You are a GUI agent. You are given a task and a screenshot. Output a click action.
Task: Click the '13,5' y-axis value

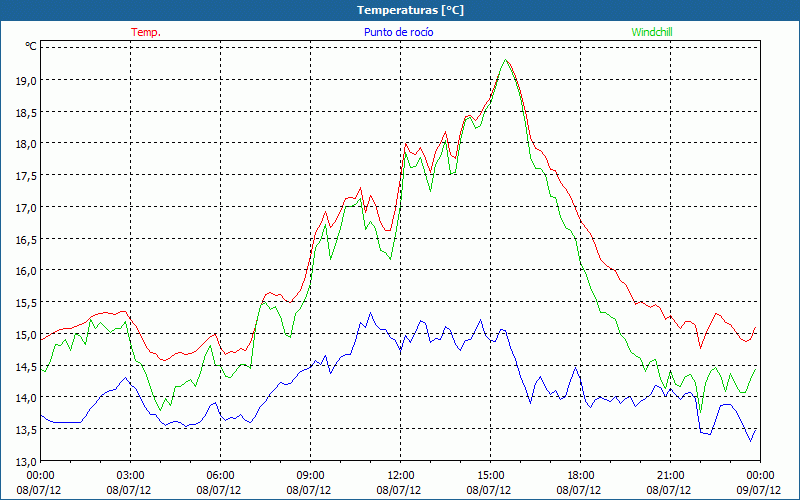[x=26, y=430]
